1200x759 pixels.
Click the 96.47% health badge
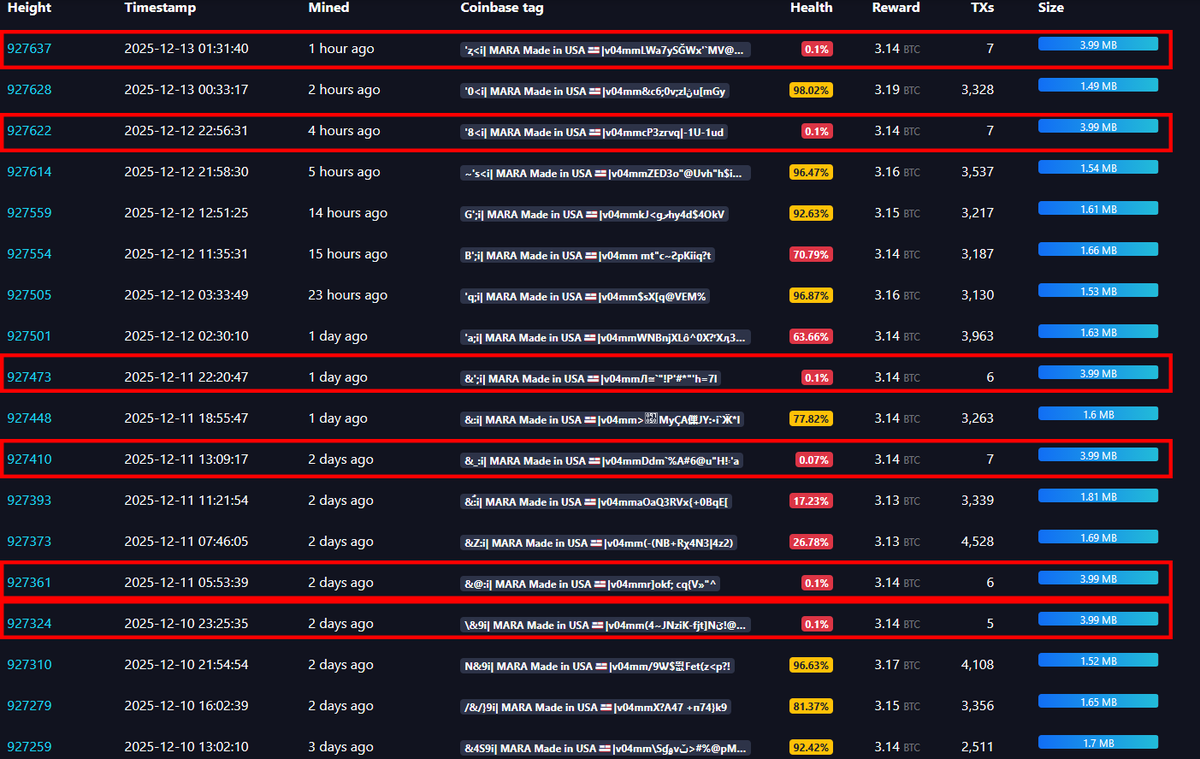point(811,172)
